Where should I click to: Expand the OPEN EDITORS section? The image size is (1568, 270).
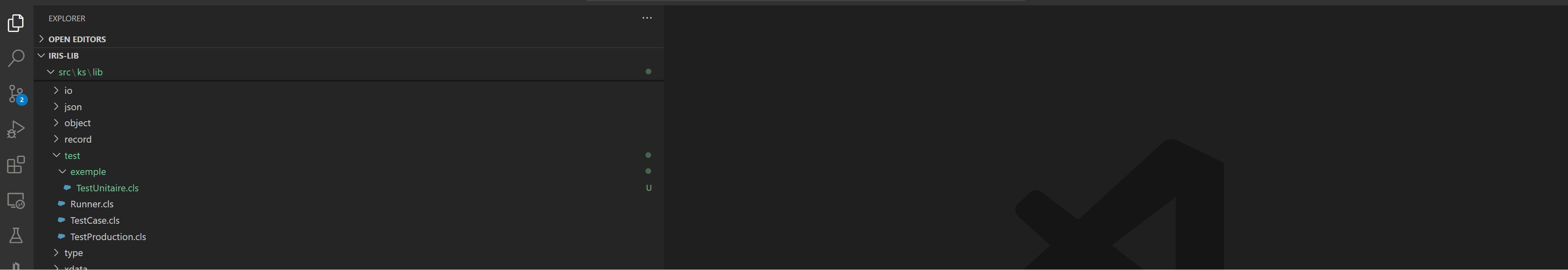(x=77, y=39)
